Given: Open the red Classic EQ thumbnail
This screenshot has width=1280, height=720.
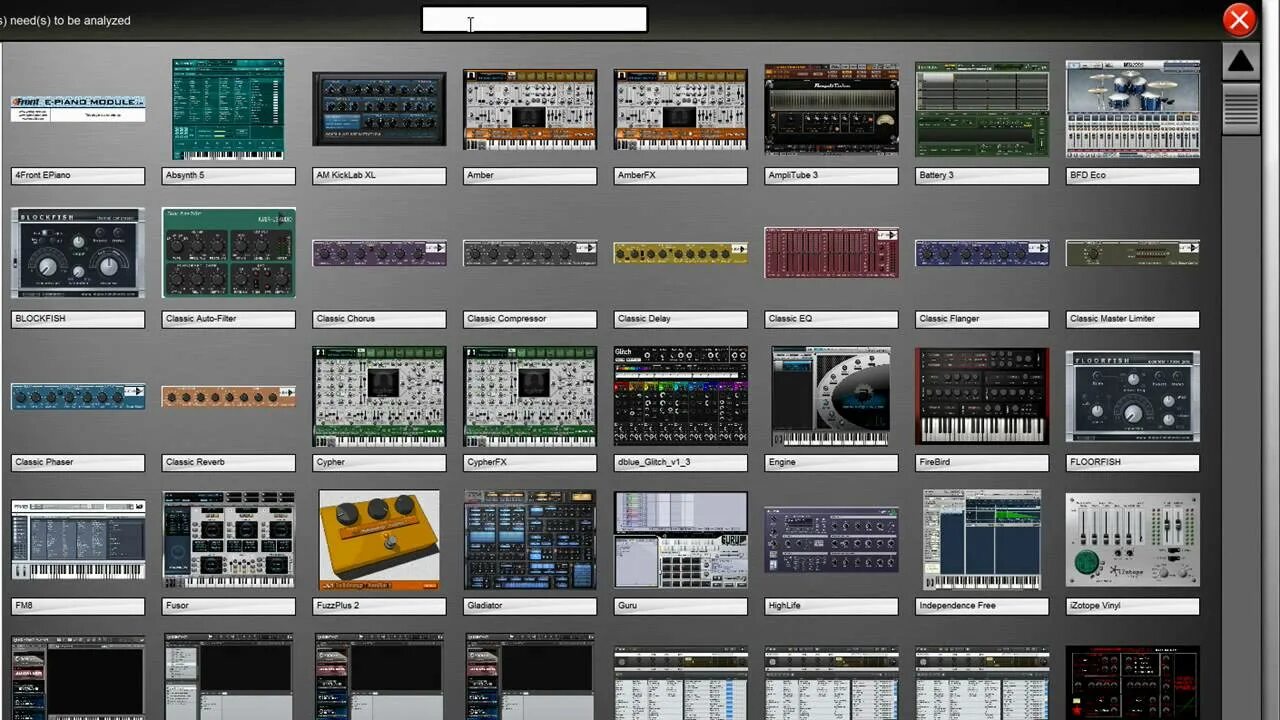Looking at the screenshot, I should click(x=831, y=253).
